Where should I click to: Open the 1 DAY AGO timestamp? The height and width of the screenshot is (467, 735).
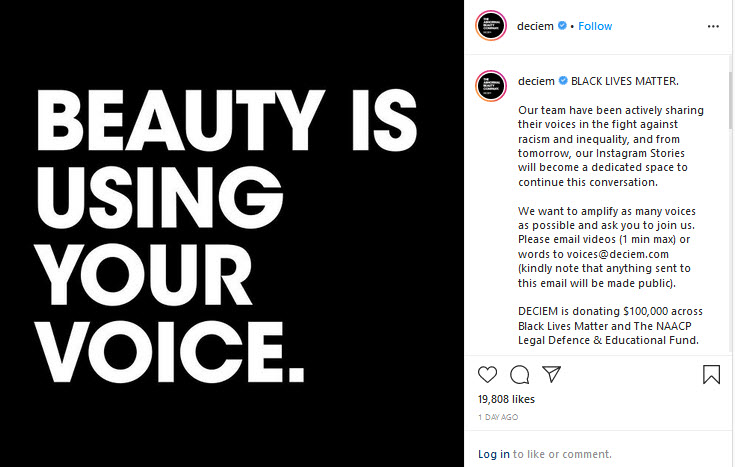click(498, 417)
